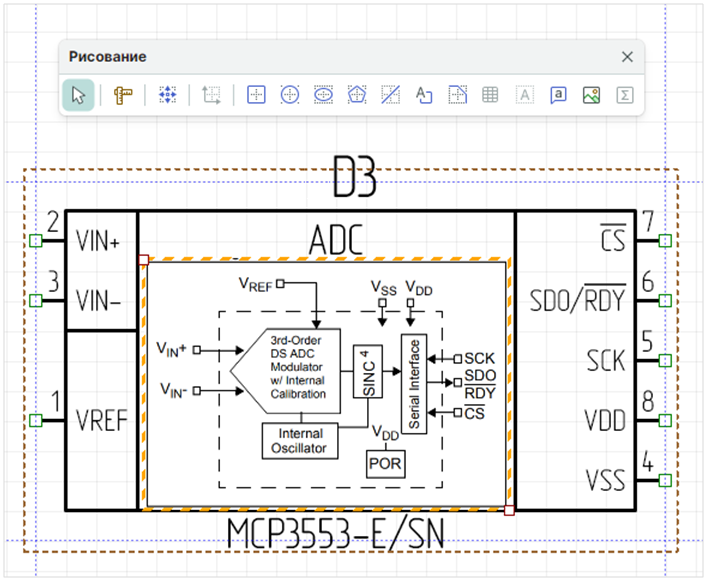Screen dimensions: 710x584
Task: Select the arrow pointer tool
Action: tap(79, 96)
